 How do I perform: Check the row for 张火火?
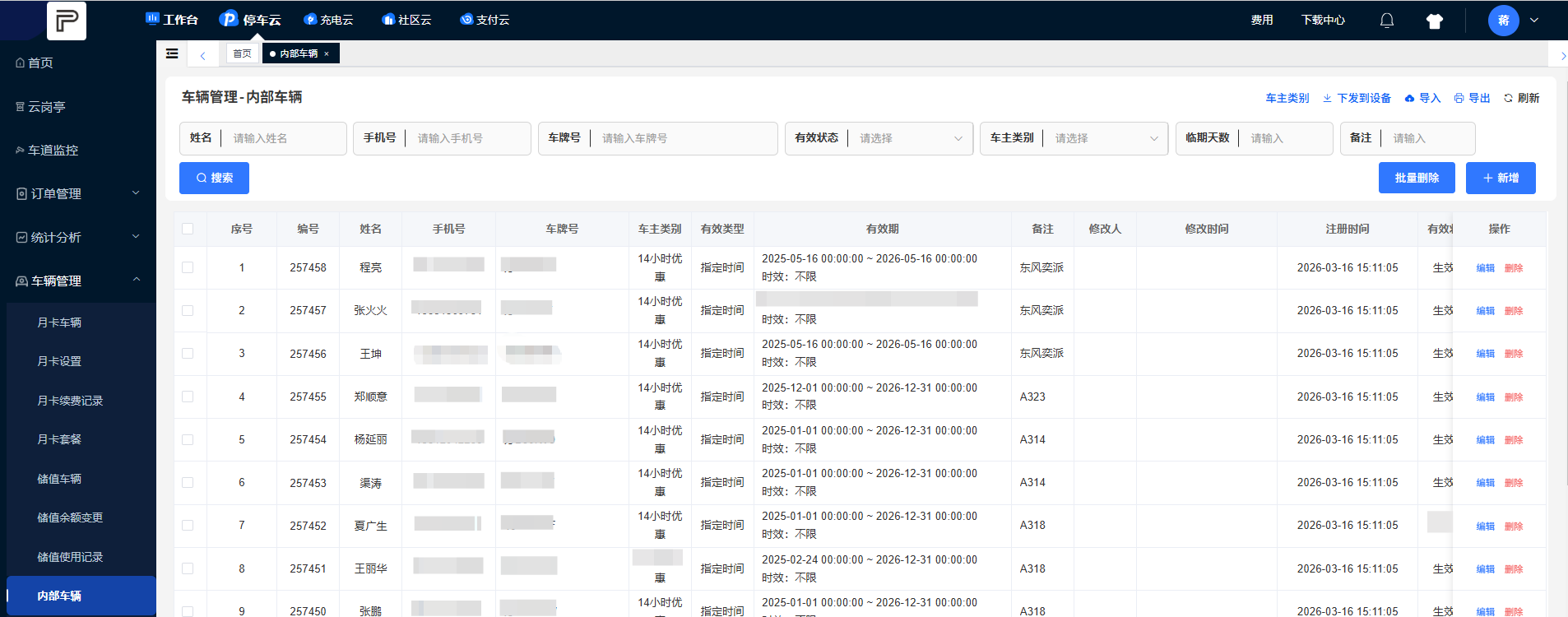click(188, 310)
